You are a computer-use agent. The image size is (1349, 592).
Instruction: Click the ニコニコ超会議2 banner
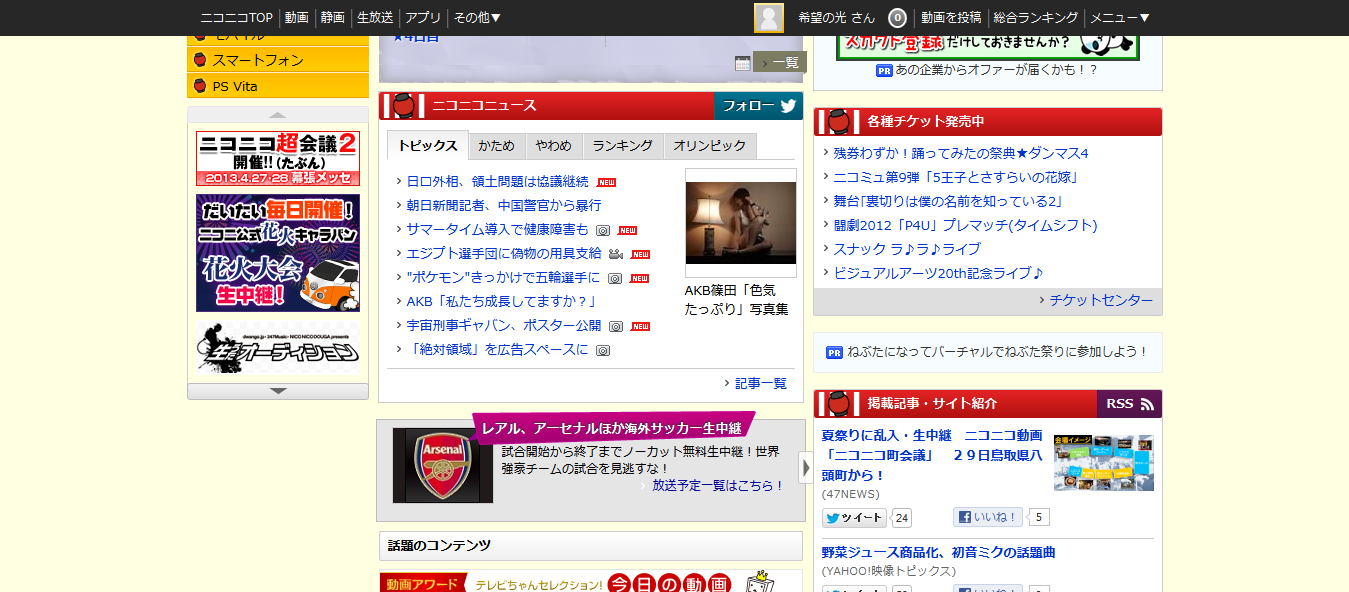click(278, 158)
